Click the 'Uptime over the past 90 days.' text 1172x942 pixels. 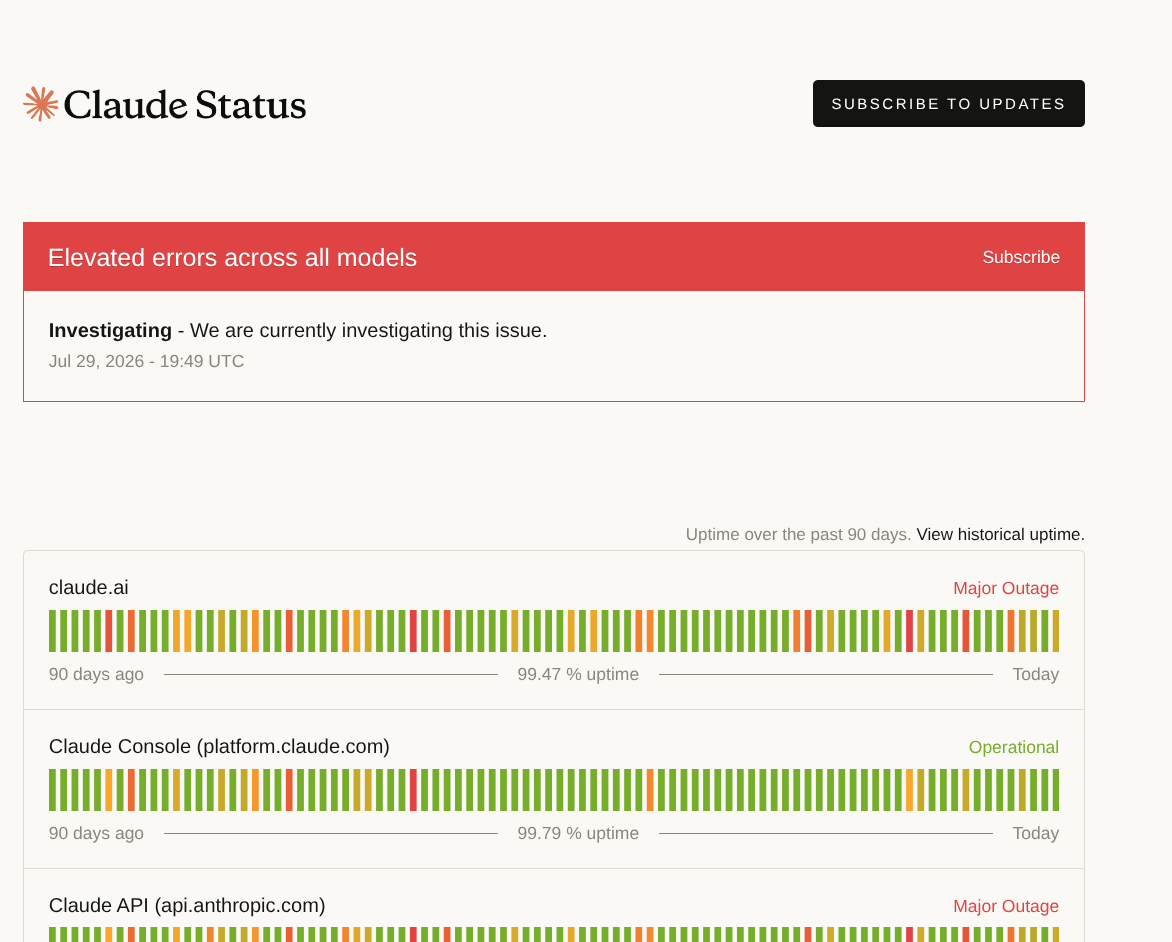[x=798, y=535]
